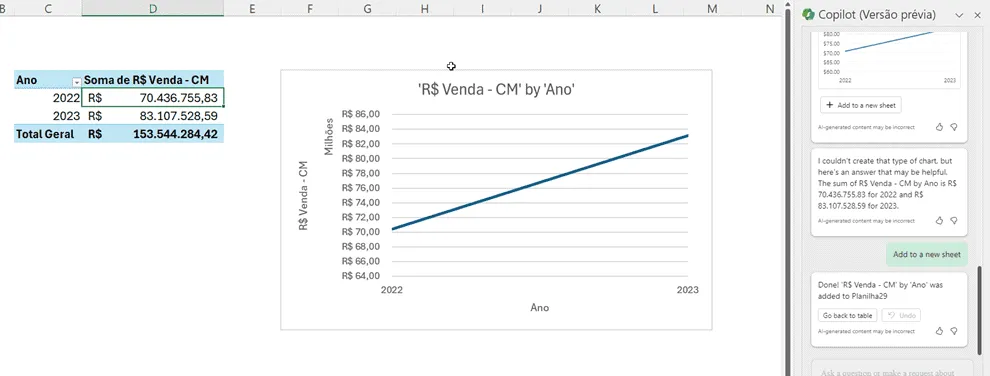Thumbs up the chart preview response
Screen dimensions: 990x376
(939, 127)
